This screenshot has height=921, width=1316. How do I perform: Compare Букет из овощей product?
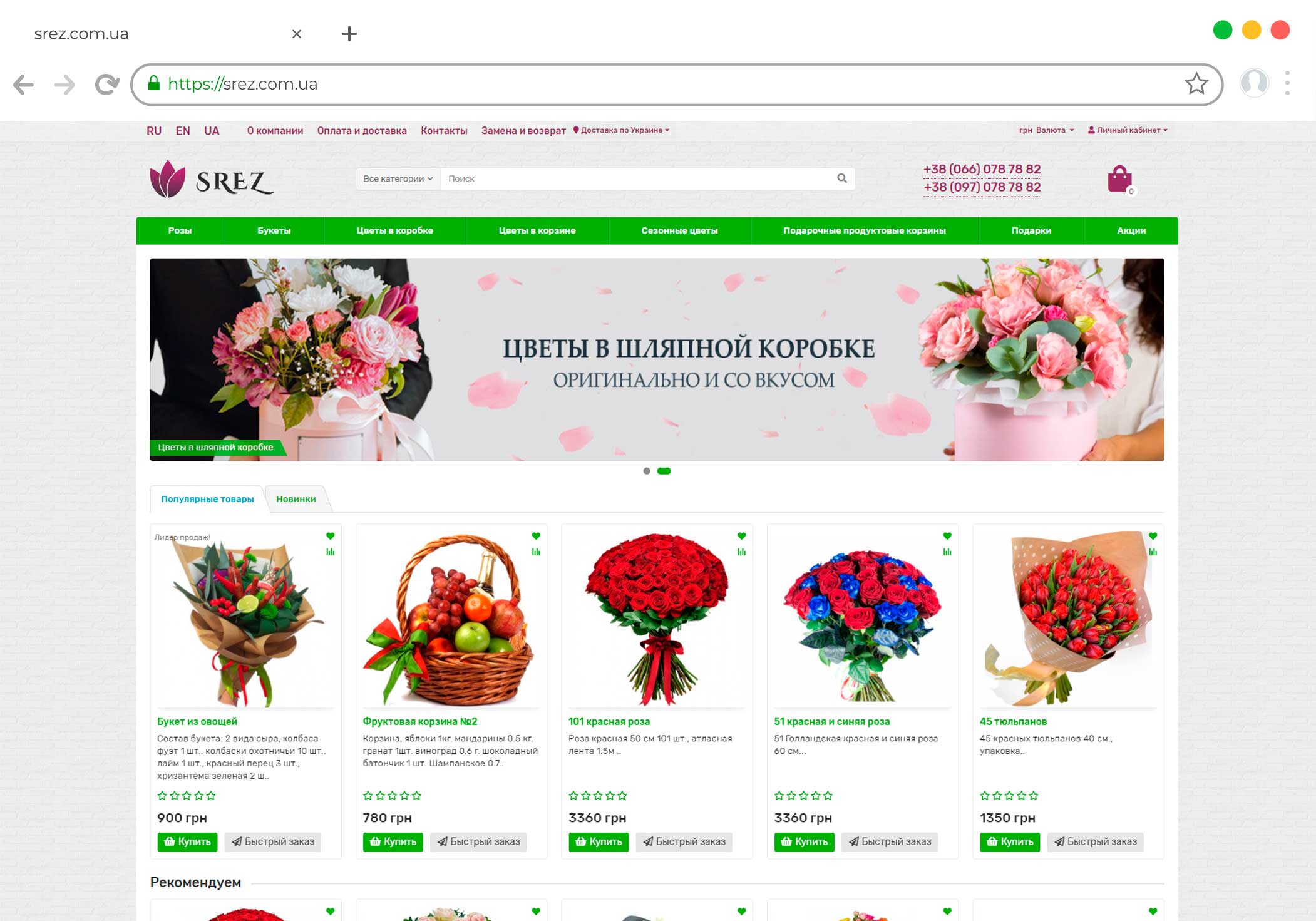(x=330, y=552)
